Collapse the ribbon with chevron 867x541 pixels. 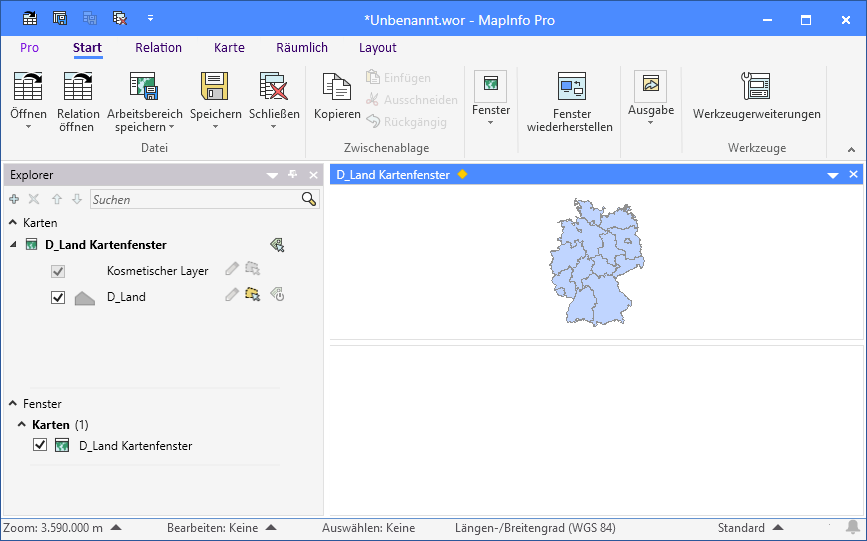tap(852, 150)
